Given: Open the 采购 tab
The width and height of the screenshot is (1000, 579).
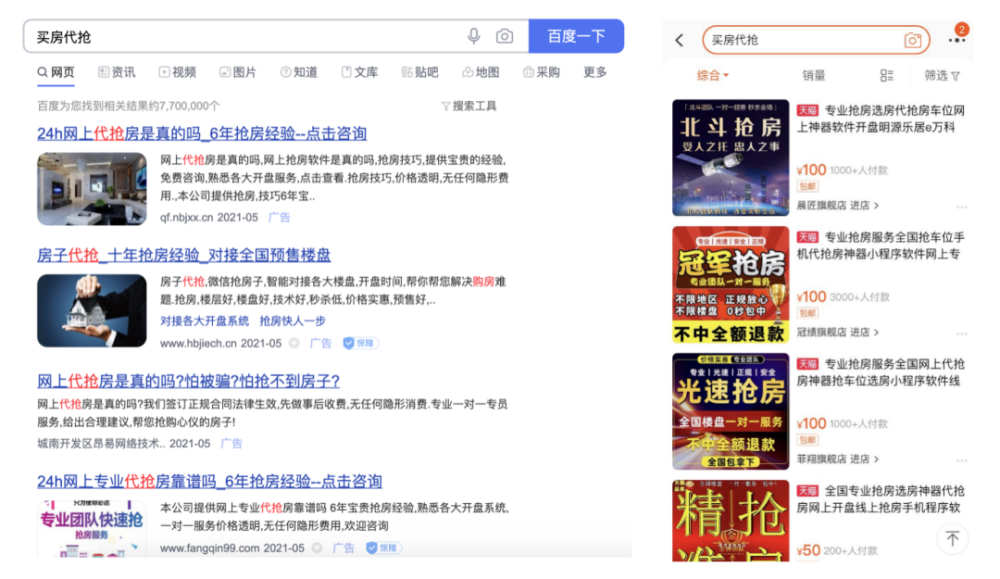Looking at the screenshot, I should click(541, 72).
